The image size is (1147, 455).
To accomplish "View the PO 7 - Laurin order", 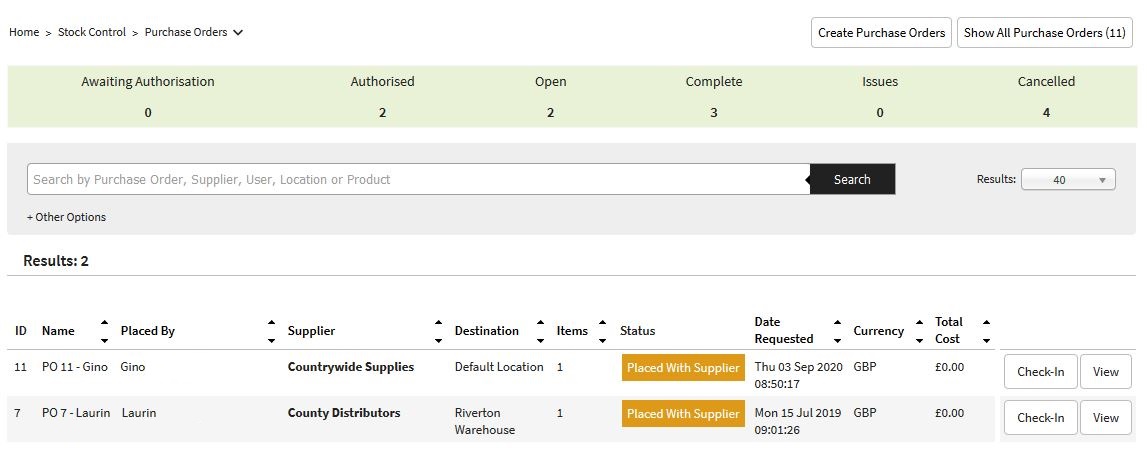I will tap(1105, 418).
